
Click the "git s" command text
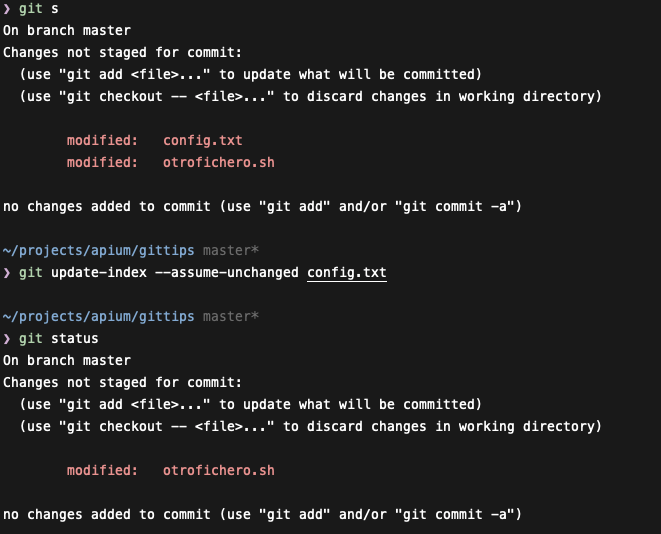click(39, 9)
